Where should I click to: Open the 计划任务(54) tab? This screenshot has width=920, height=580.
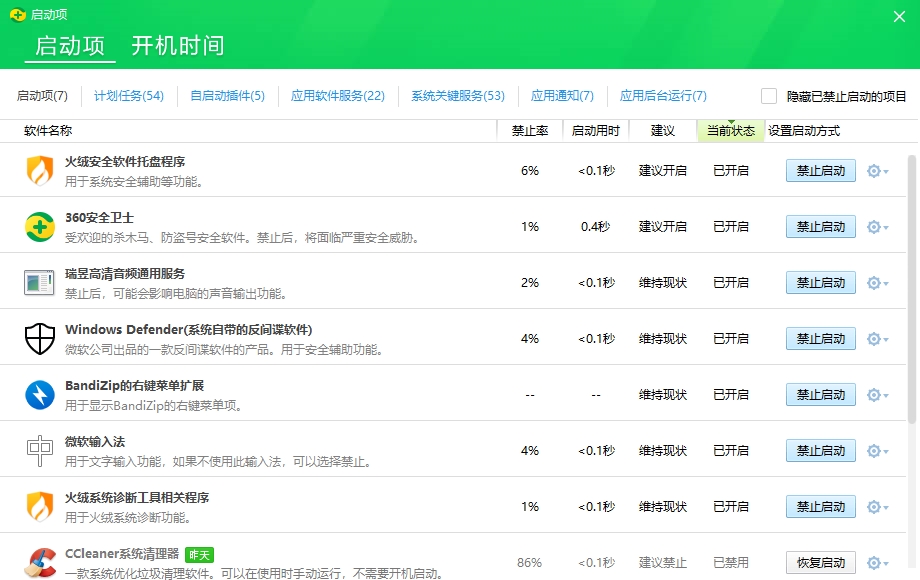point(129,96)
